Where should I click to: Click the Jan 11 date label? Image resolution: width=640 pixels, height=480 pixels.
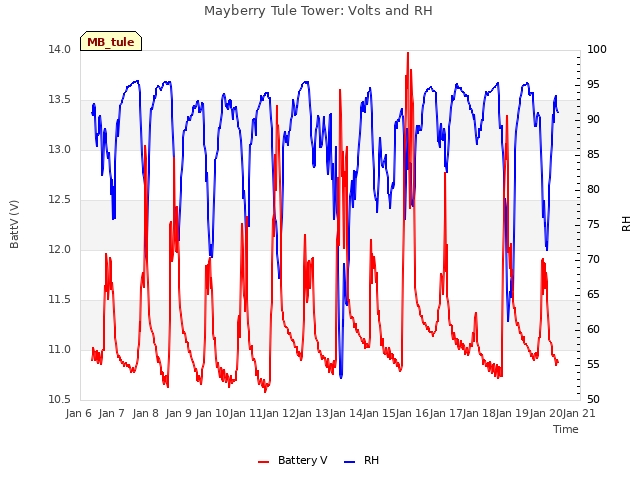point(246,413)
